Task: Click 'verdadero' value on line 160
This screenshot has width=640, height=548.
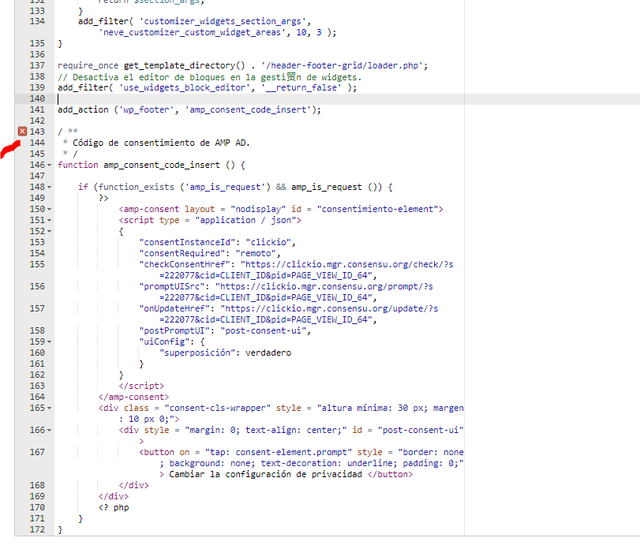Action: tap(268, 353)
